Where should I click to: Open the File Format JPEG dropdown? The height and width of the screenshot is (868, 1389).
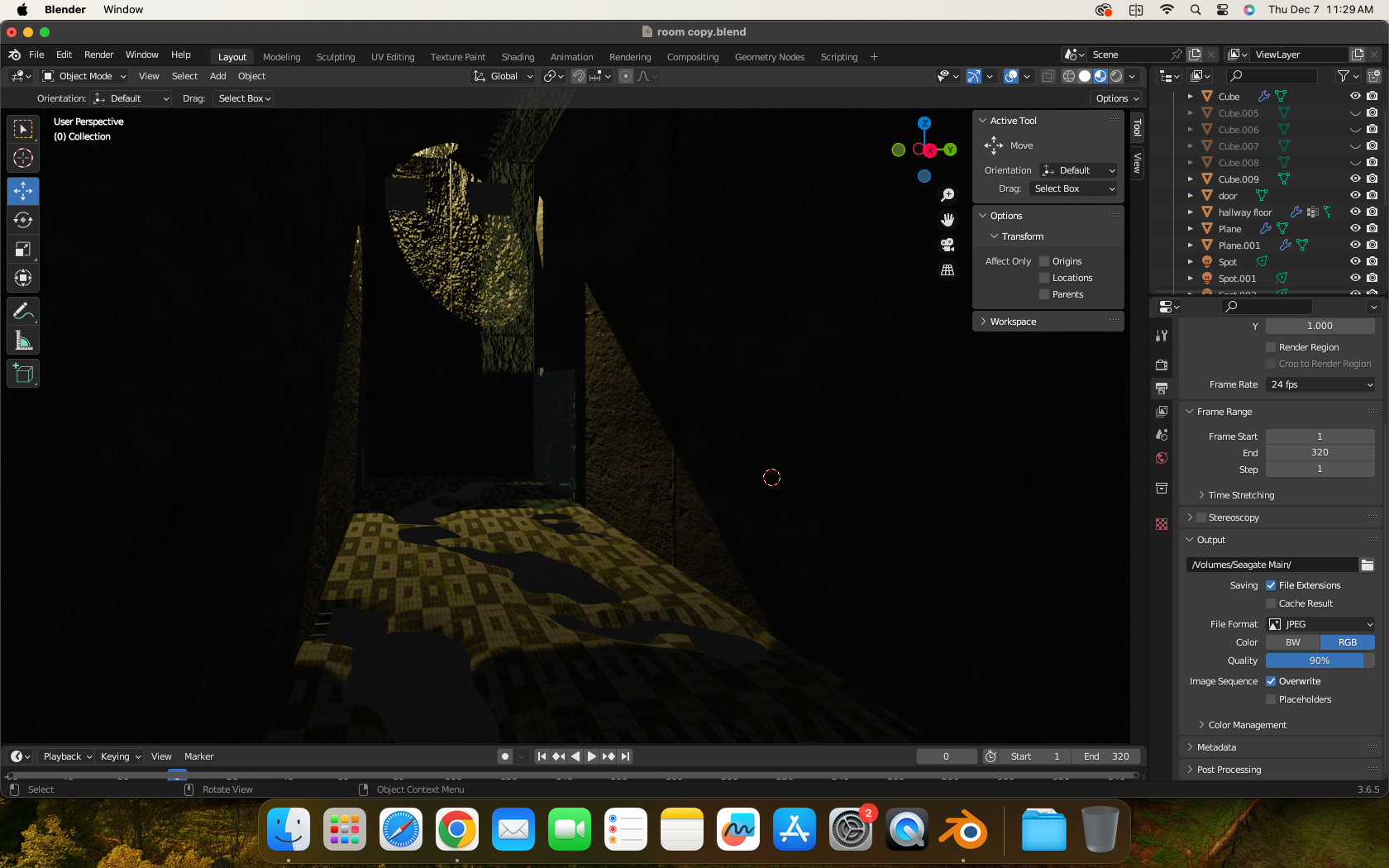pos(1320,624)
